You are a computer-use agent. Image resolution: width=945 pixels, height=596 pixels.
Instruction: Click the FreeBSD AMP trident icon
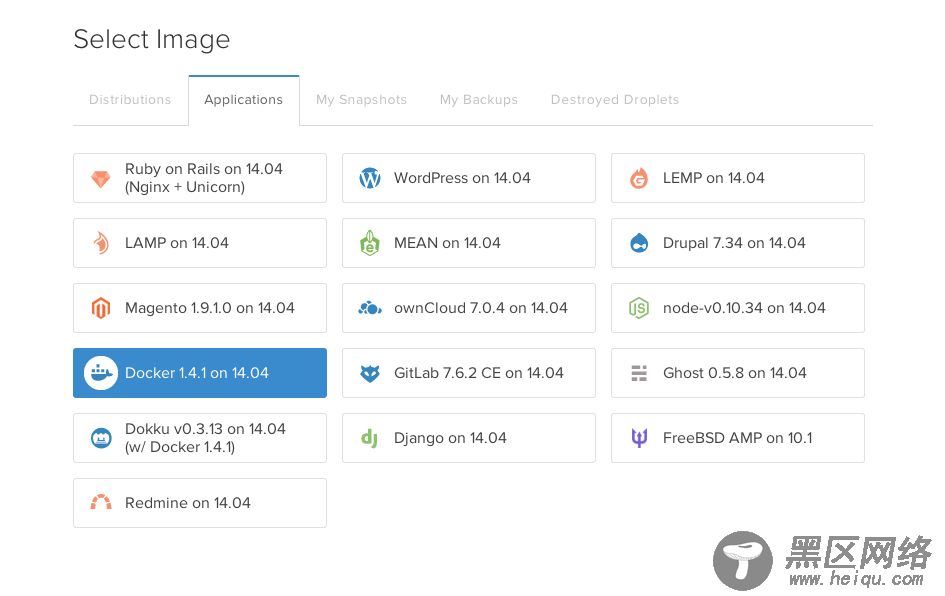639,438
